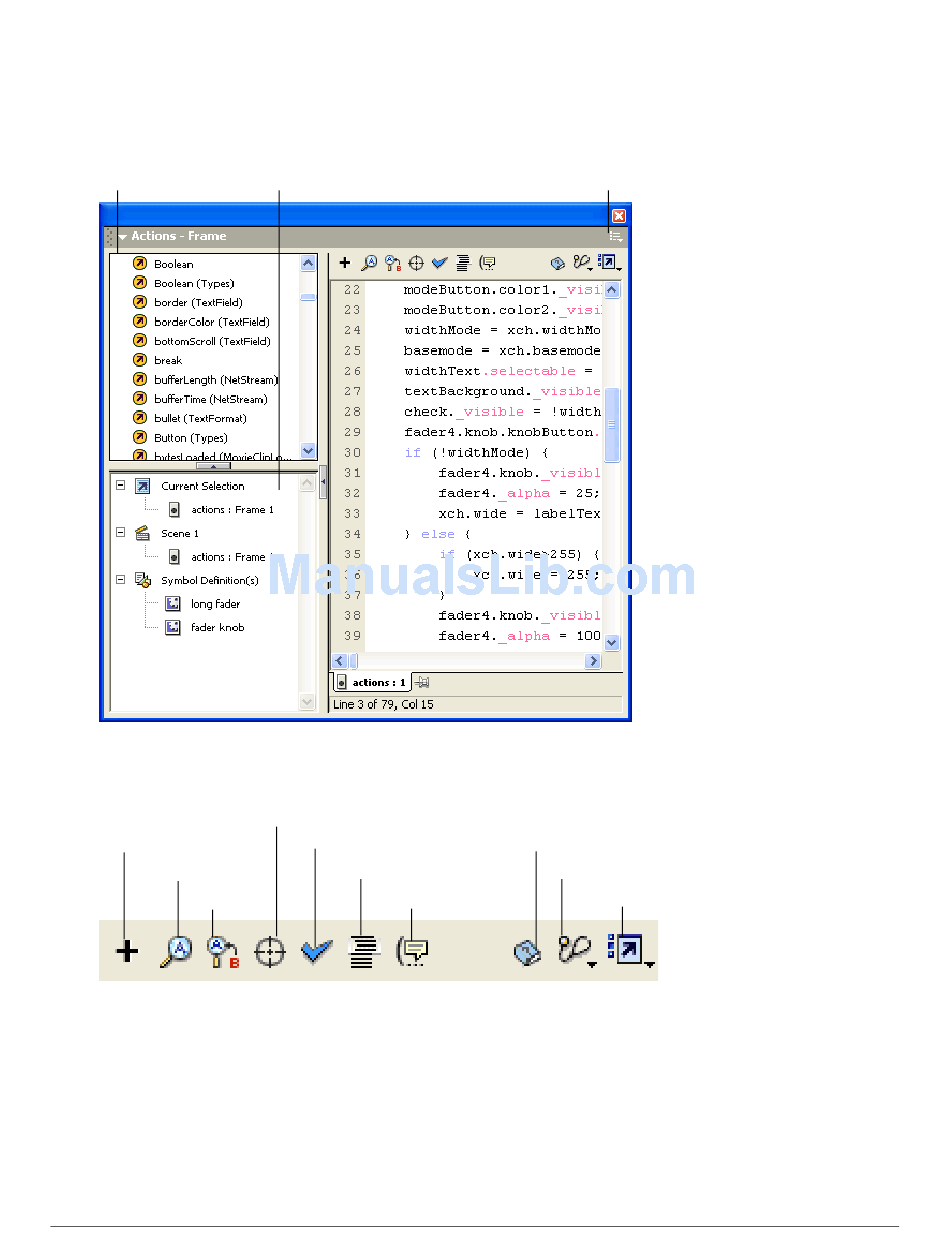Open Debug Options dropdown in Actions panel toolbar
The height and width of the screenshot is (1258, 950).
tap(583, 263)
